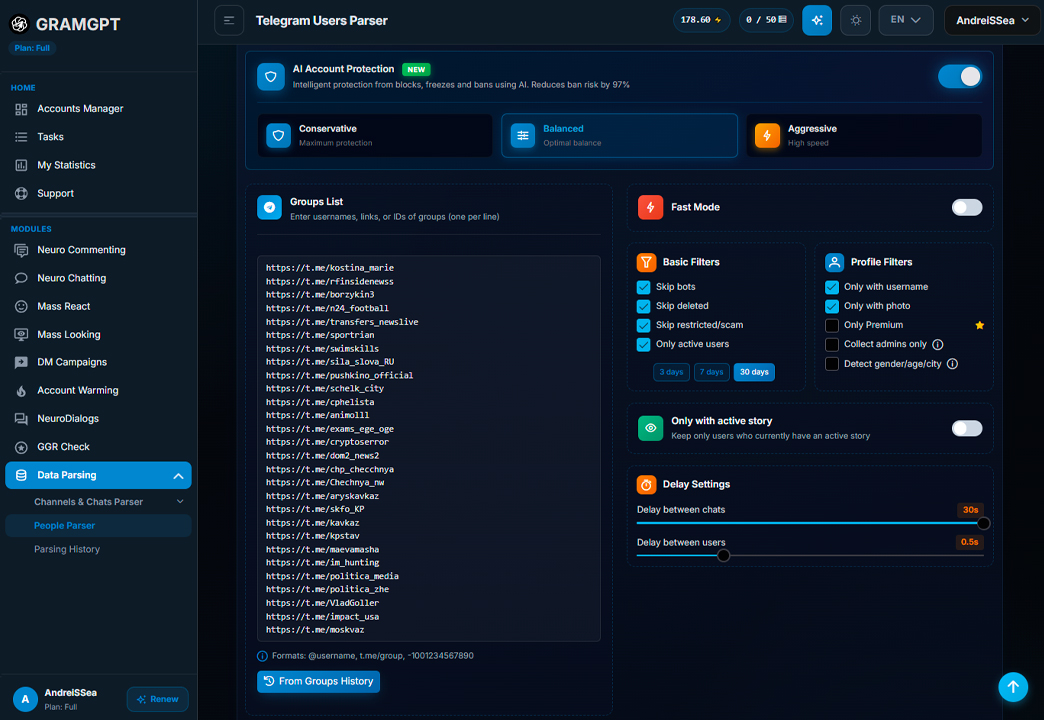Toggle the light/dark theme sun icon
Screen dimensions: 1044x720
(856, 20)
